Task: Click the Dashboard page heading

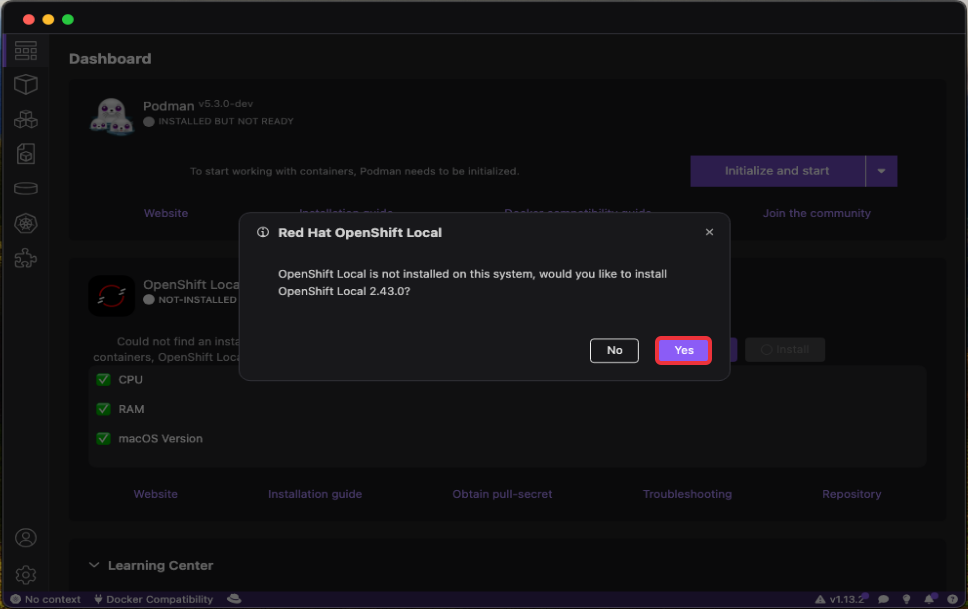Action: [110, 59]
